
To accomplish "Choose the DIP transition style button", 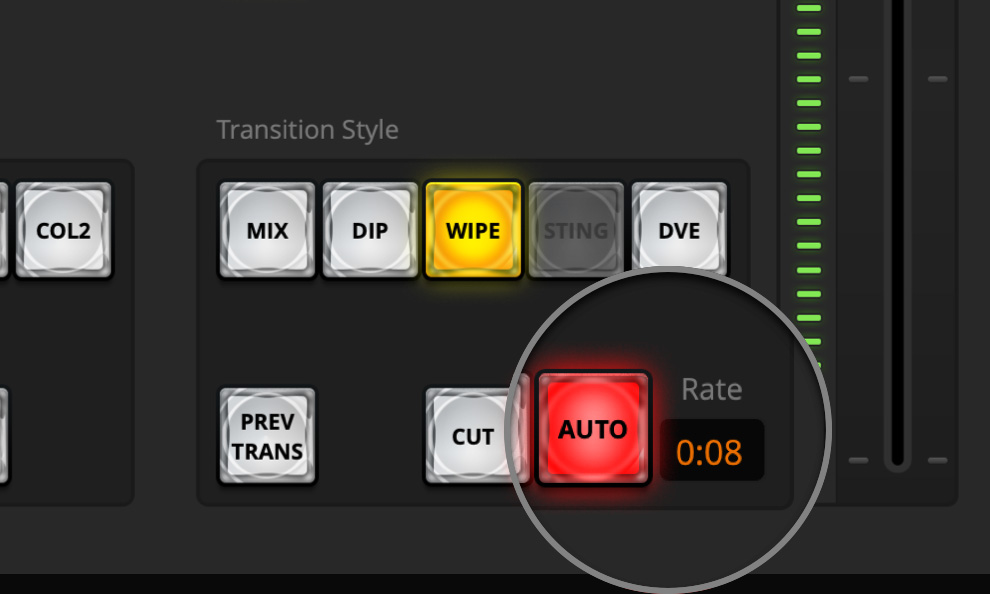I will pos(370,231).
